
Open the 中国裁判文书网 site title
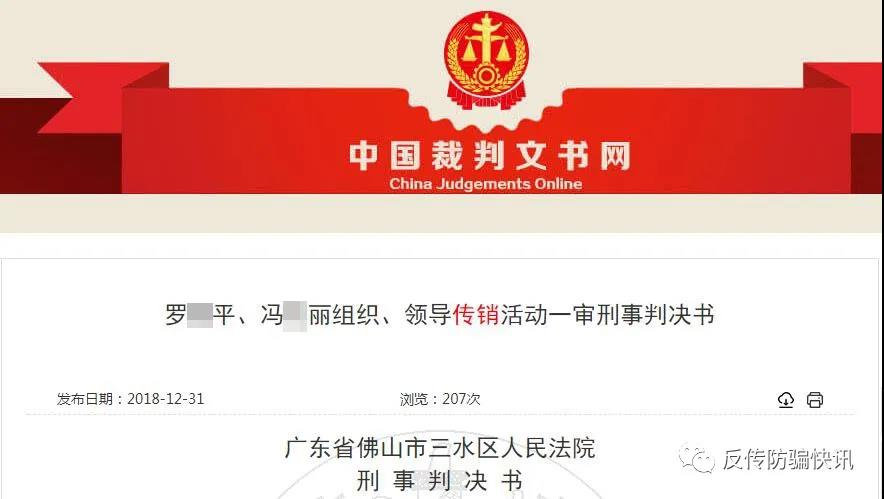489,156
